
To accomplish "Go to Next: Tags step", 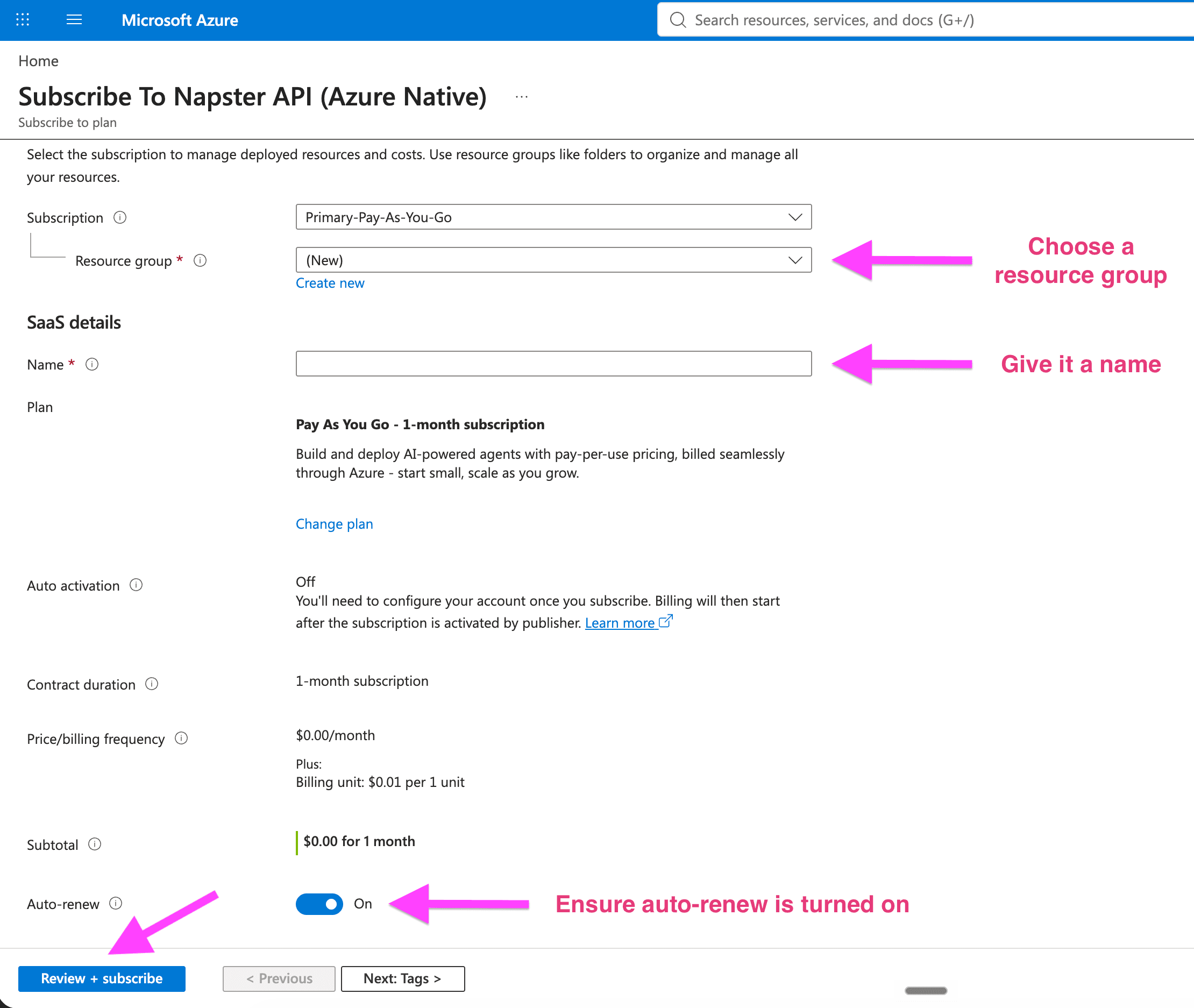I will (x=403, y=979).
